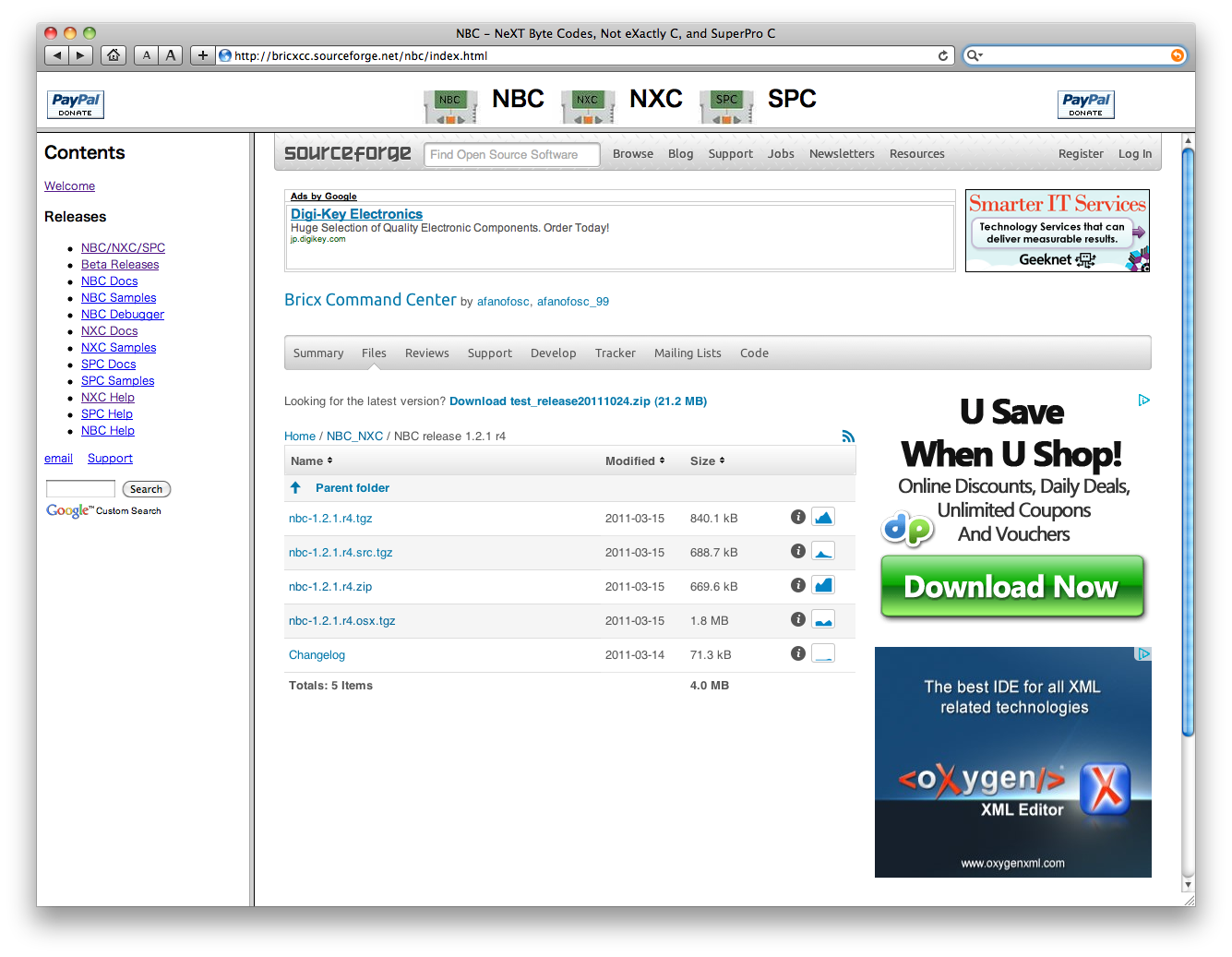
Task: Toggle sort order on the Name column
Action: click(x=328, y=461)
